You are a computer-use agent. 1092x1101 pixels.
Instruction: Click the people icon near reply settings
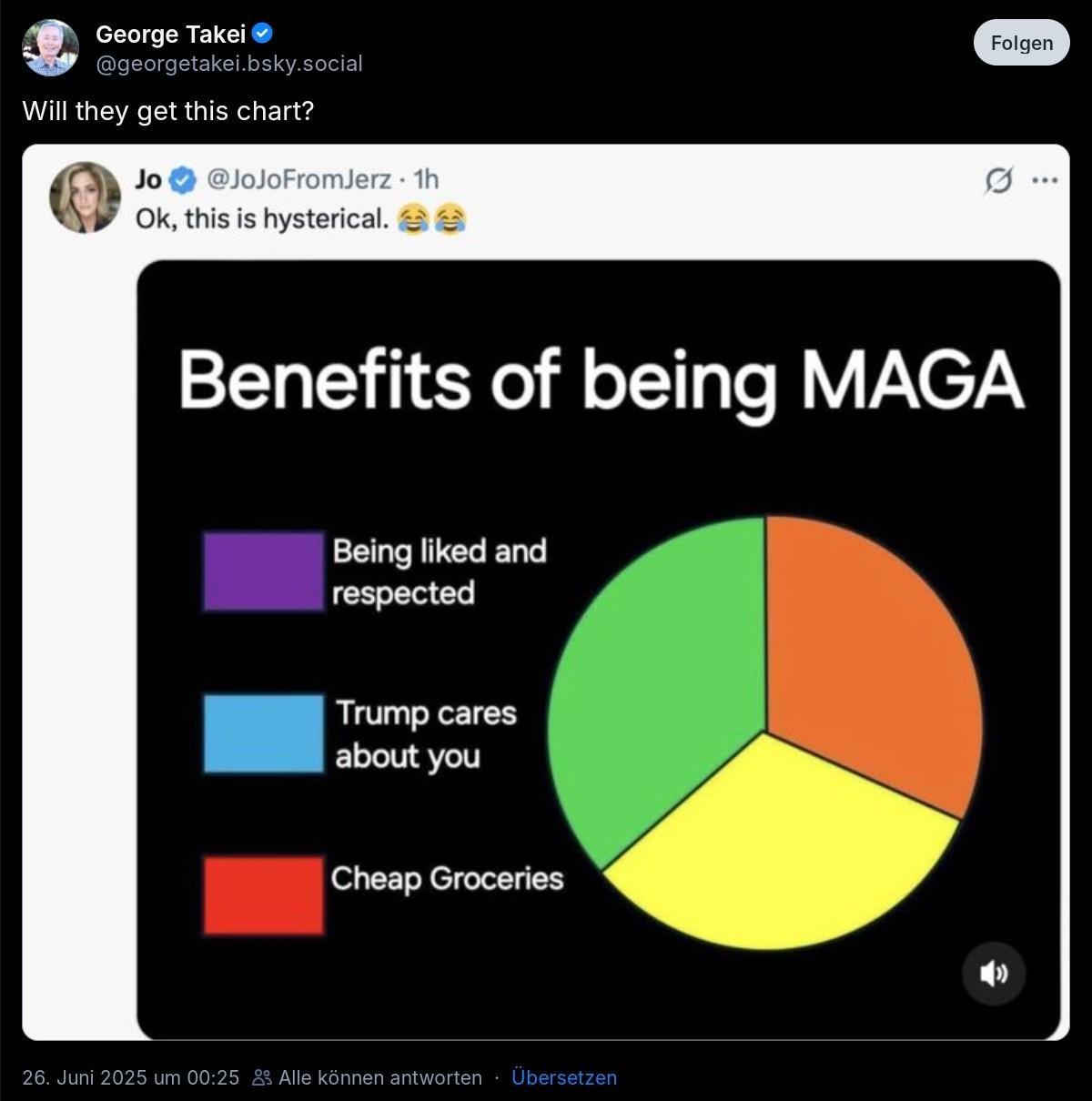point(262,1078)
